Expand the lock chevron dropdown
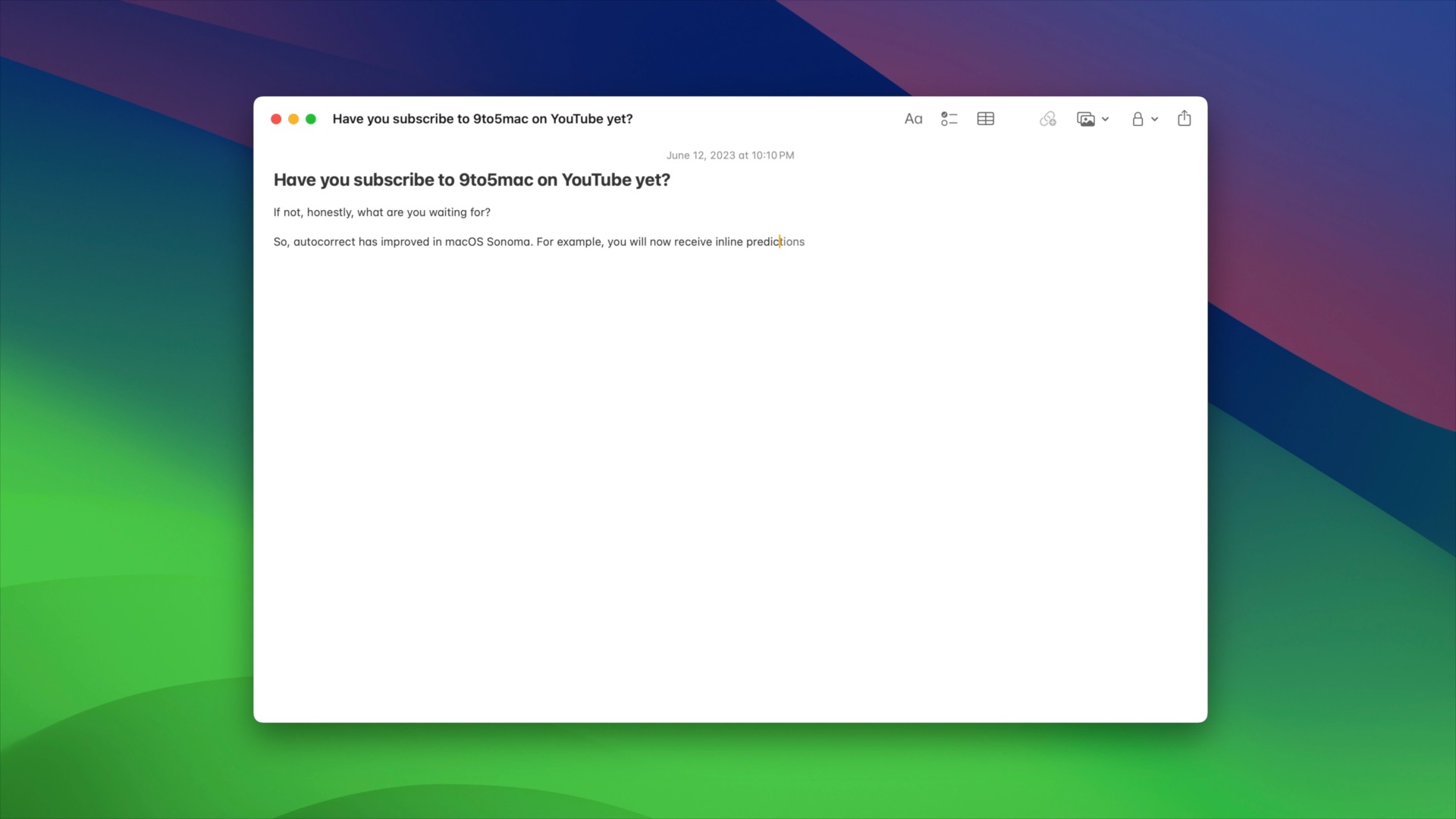 (1155, 119)
